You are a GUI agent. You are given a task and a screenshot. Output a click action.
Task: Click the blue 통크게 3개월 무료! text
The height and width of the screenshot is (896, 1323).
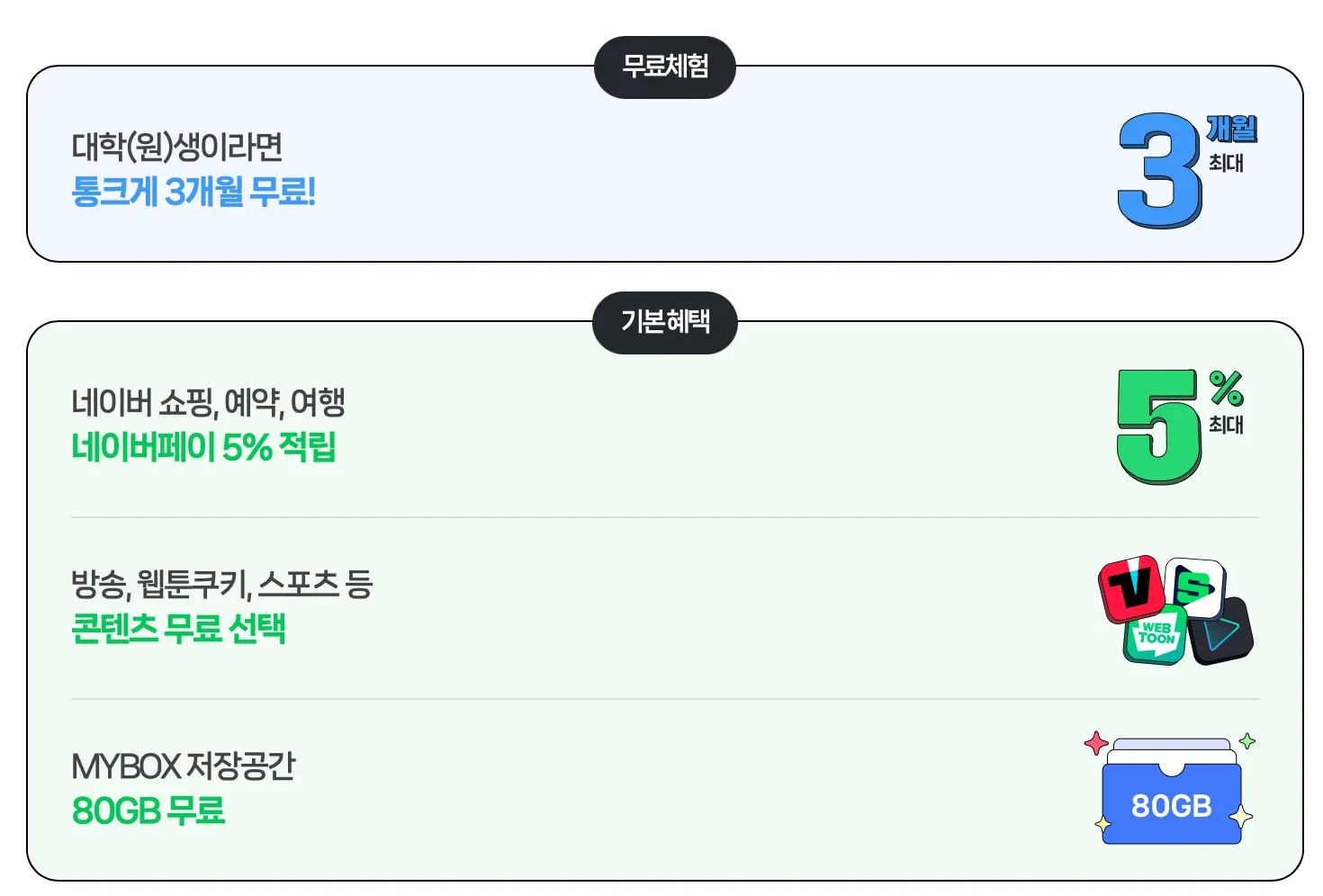coord(193,192)
